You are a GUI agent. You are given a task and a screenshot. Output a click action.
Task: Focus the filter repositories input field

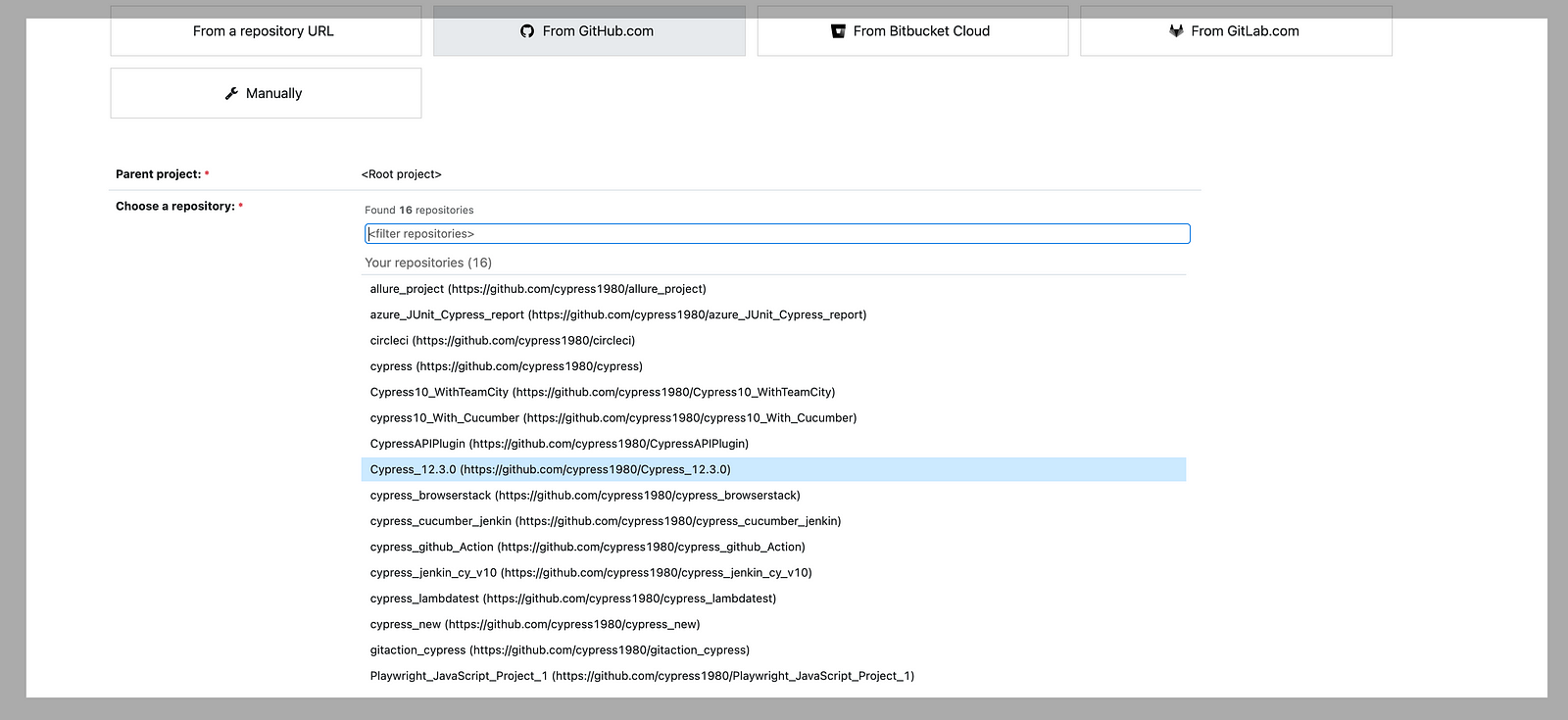click(x=776, y=234)
